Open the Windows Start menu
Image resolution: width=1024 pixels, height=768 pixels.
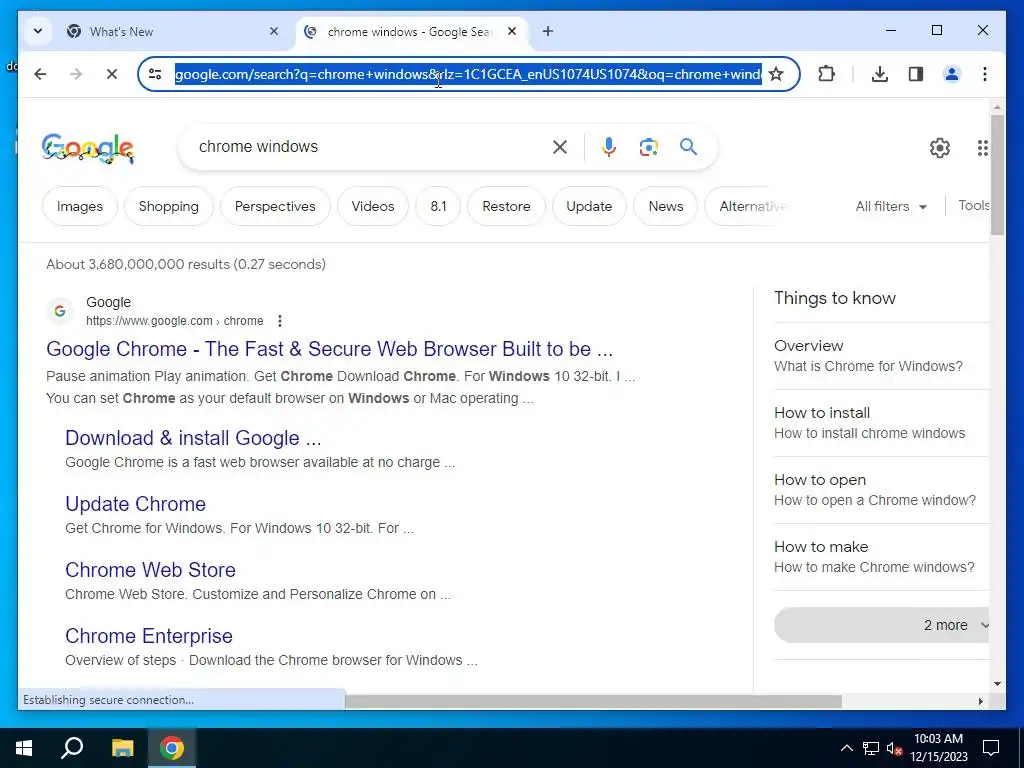(x=24, y=748)
